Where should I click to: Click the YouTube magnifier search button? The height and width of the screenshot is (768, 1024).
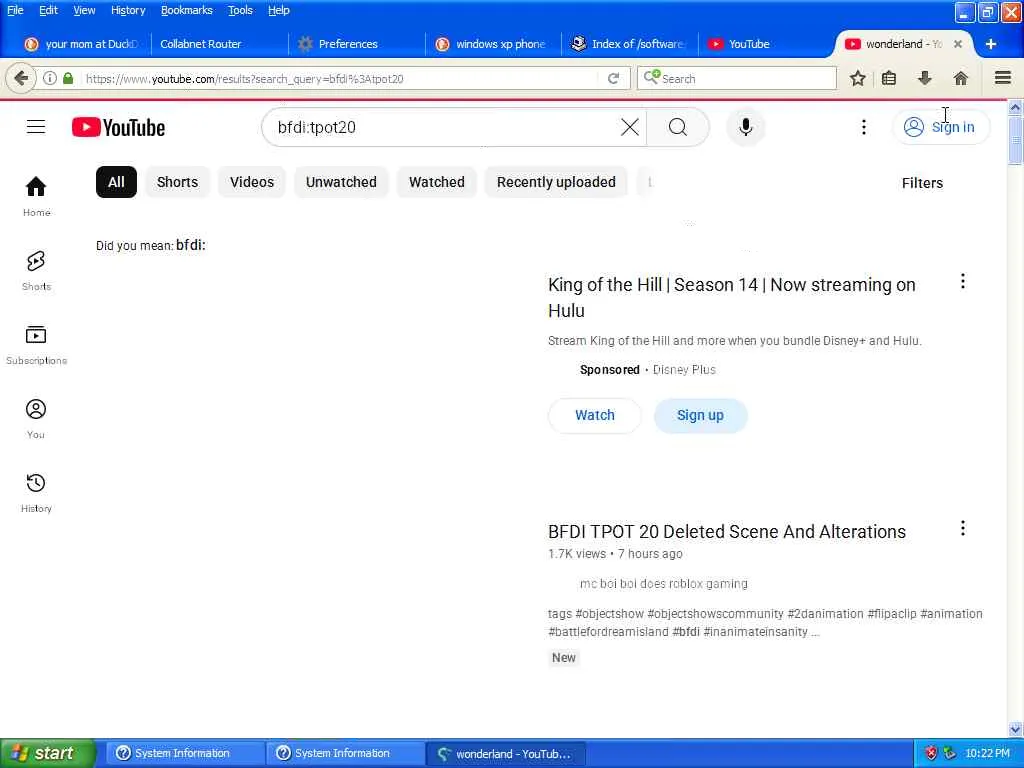tap(678, 127)
